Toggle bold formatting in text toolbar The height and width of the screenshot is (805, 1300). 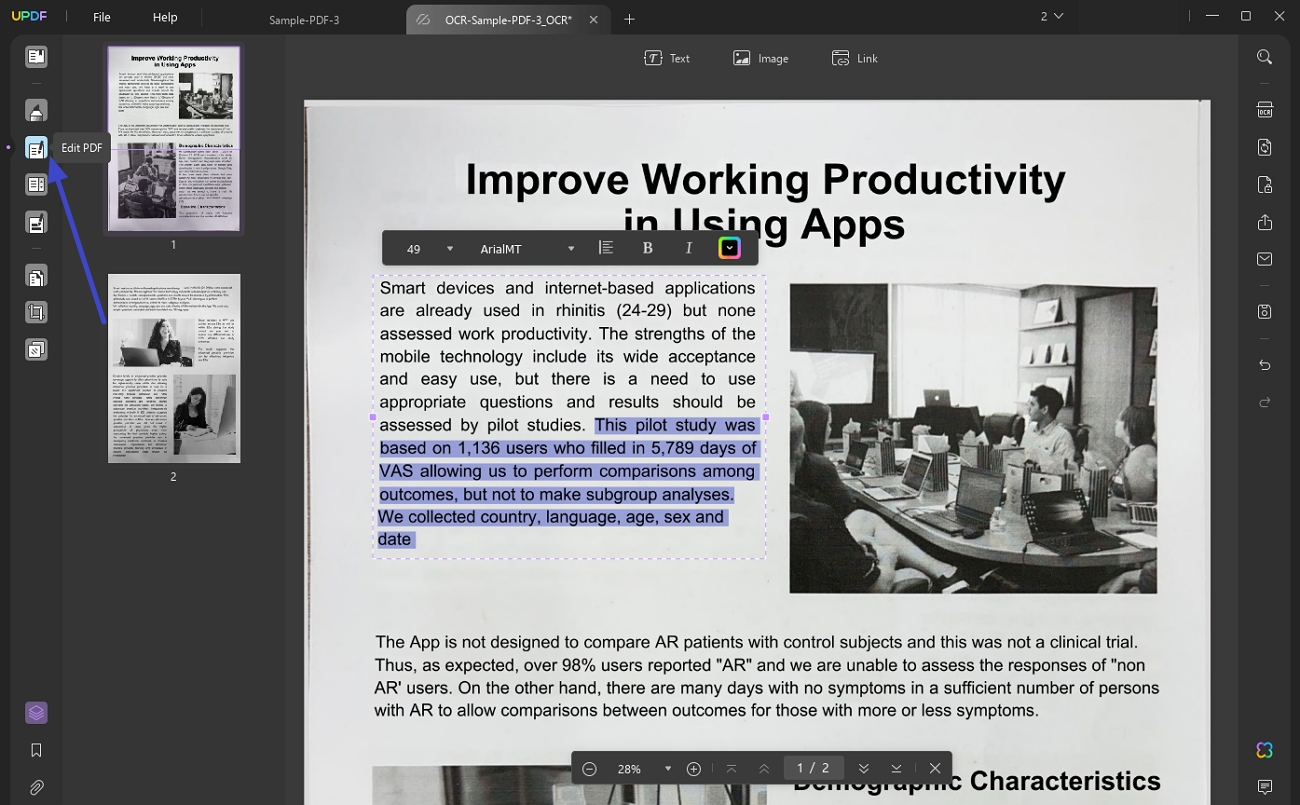(x=647, y=248)
